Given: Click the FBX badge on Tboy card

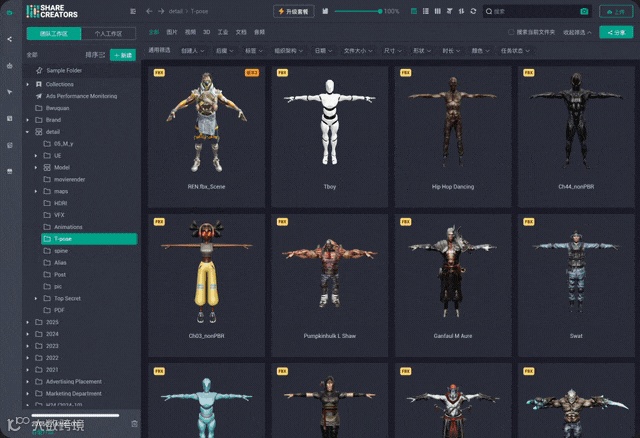Looking at the screenshot, I should [x=282, y=73].
